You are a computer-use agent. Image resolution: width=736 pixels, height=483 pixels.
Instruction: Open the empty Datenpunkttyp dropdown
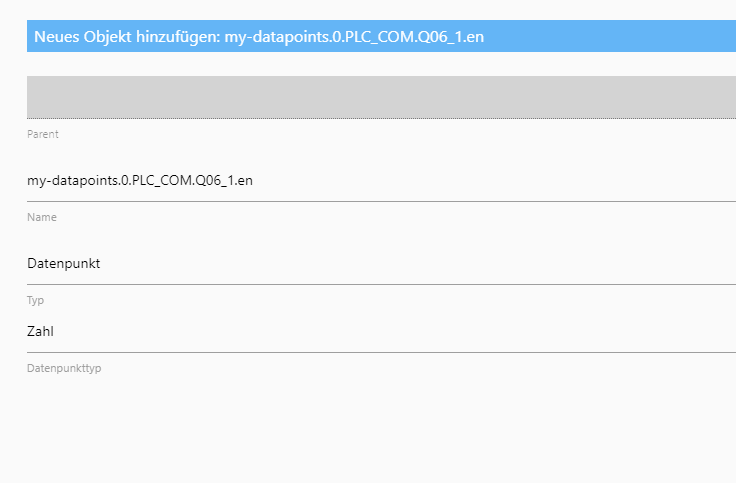(x=381, y=399)
